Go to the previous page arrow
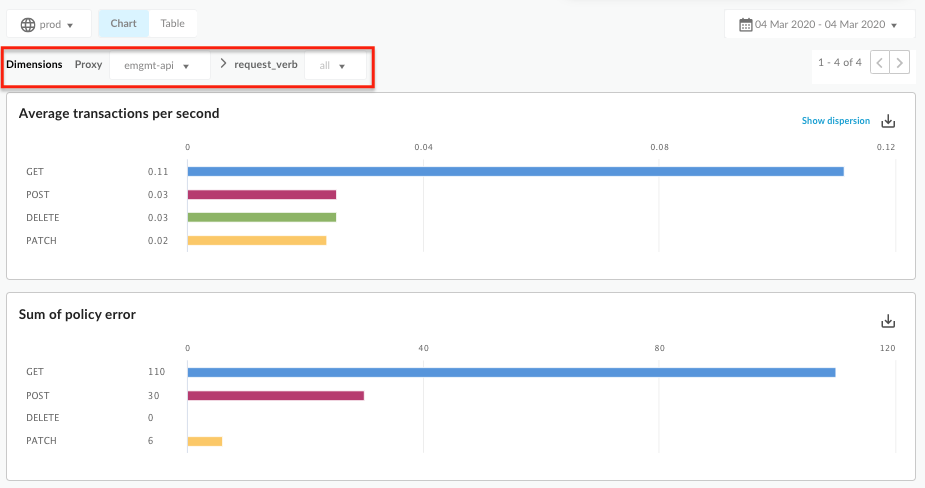Viewport: 925px width, 488px height. click(879, 63)
